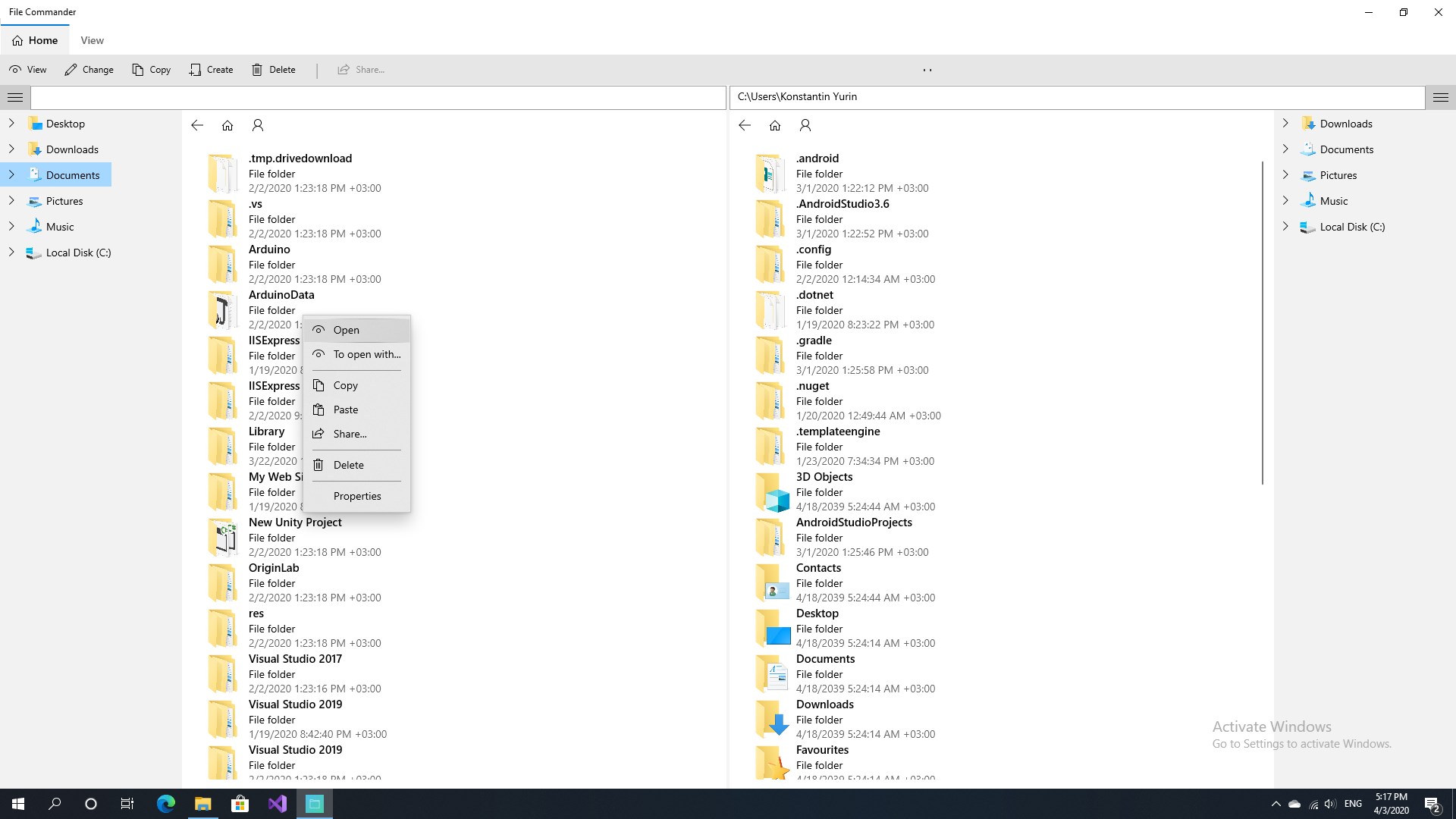Select Music in the right sidebar tree

click(x=1333, y=201)
